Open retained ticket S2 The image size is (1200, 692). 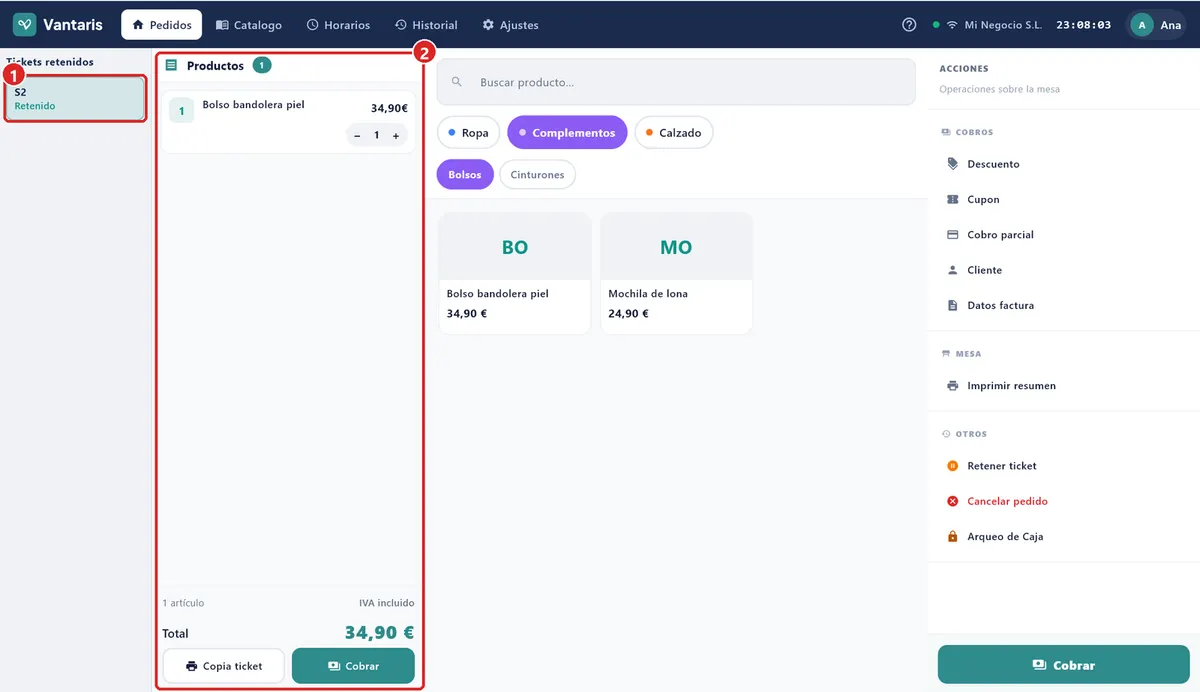[x=75, y=99]
